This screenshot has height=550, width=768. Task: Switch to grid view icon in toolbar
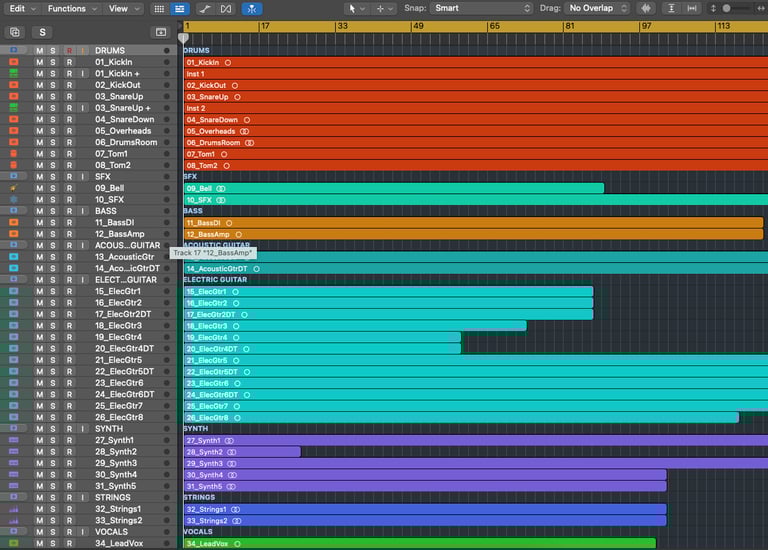pyautogui.click(x=159, y=9)
